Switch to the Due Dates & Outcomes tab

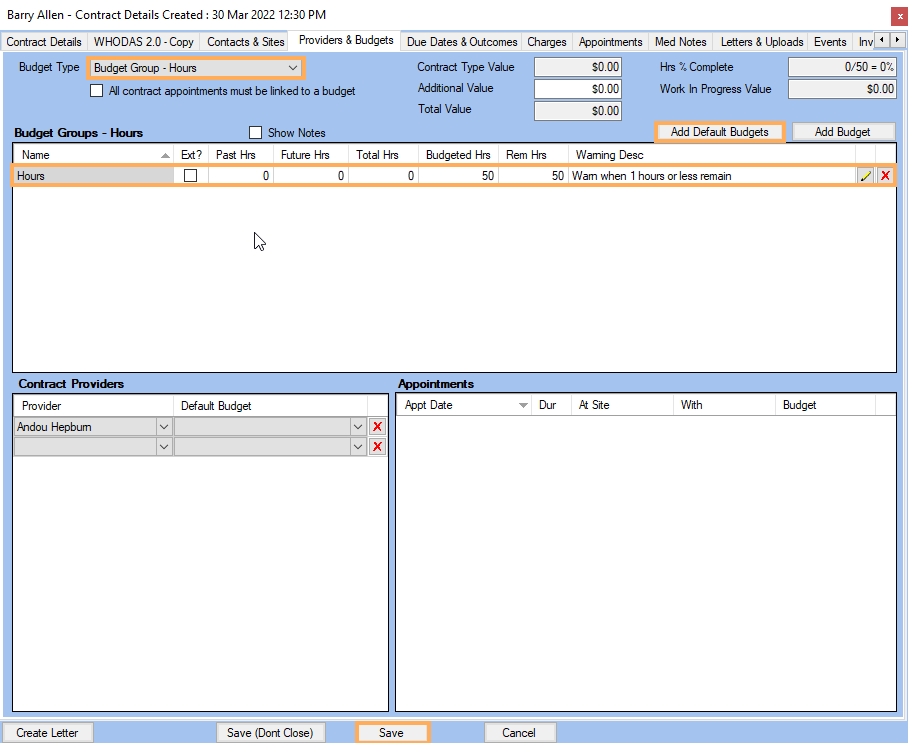coord(462,42)
